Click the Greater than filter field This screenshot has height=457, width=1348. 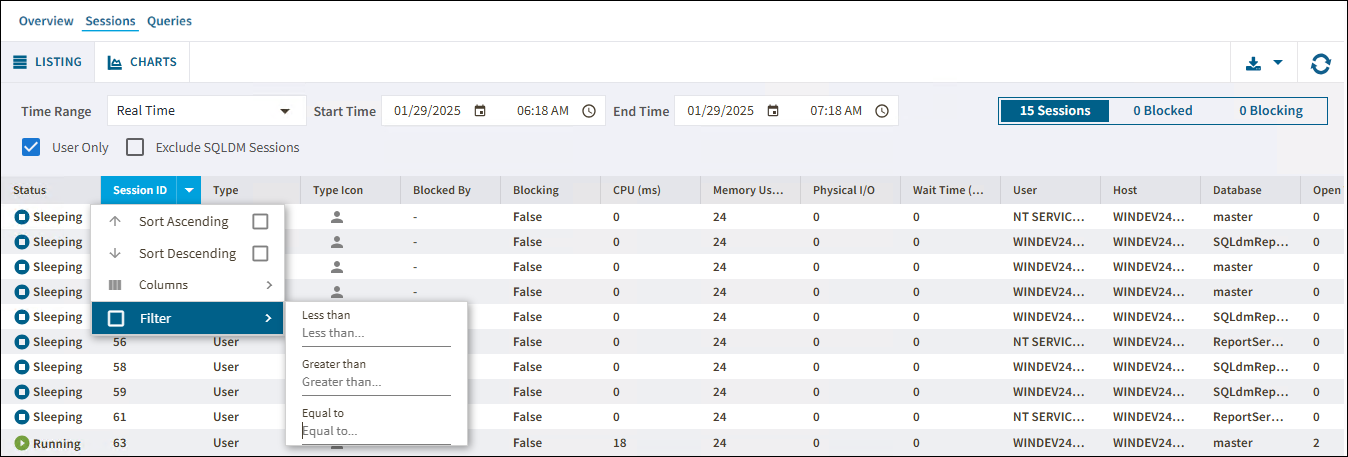tap(376, 382)
